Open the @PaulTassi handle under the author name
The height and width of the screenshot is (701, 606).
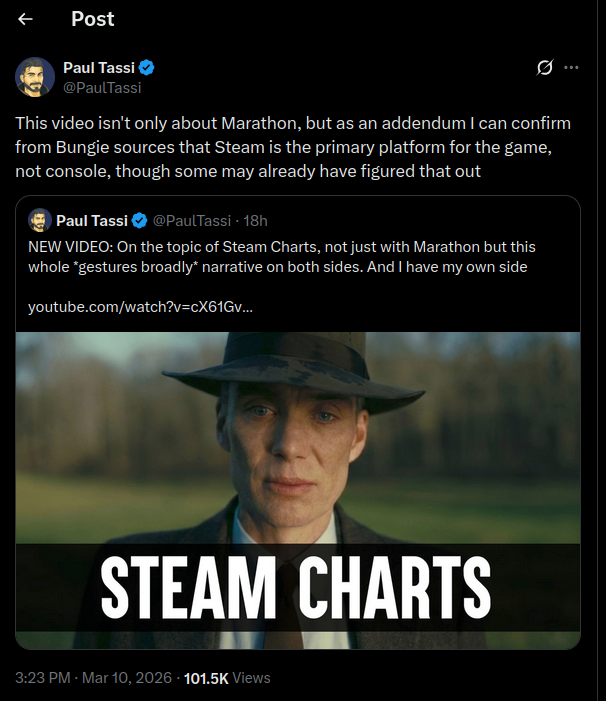(x=102, y=87)
